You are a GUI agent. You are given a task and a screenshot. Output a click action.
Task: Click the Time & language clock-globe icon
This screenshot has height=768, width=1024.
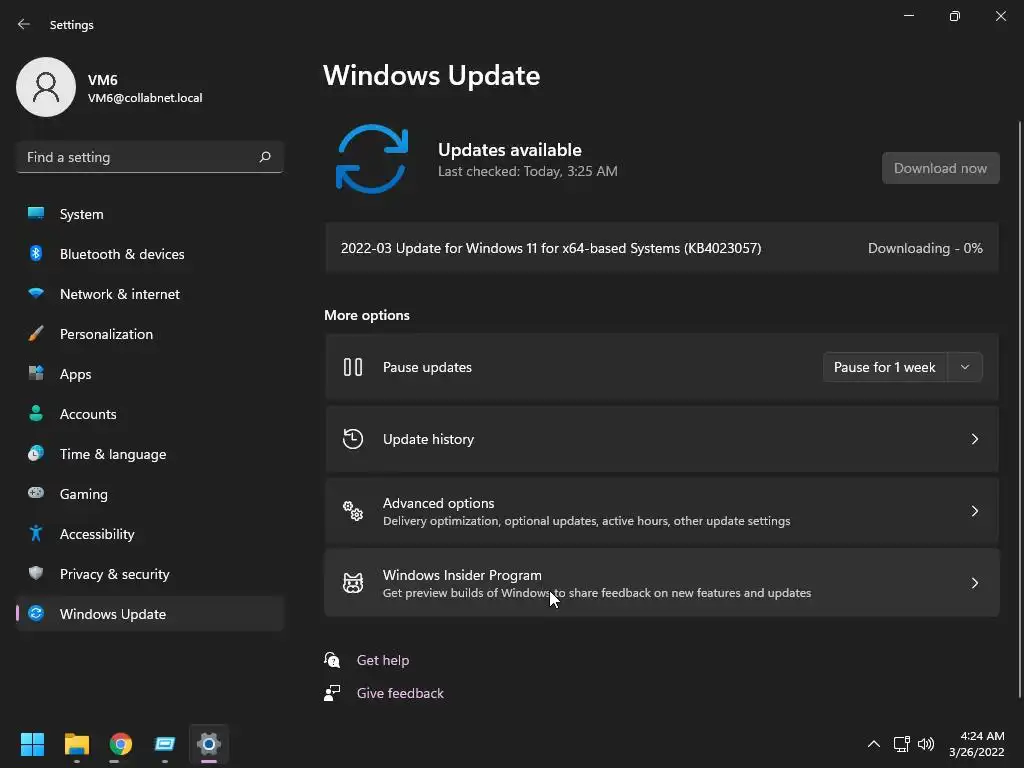click(x=36, y=453)
